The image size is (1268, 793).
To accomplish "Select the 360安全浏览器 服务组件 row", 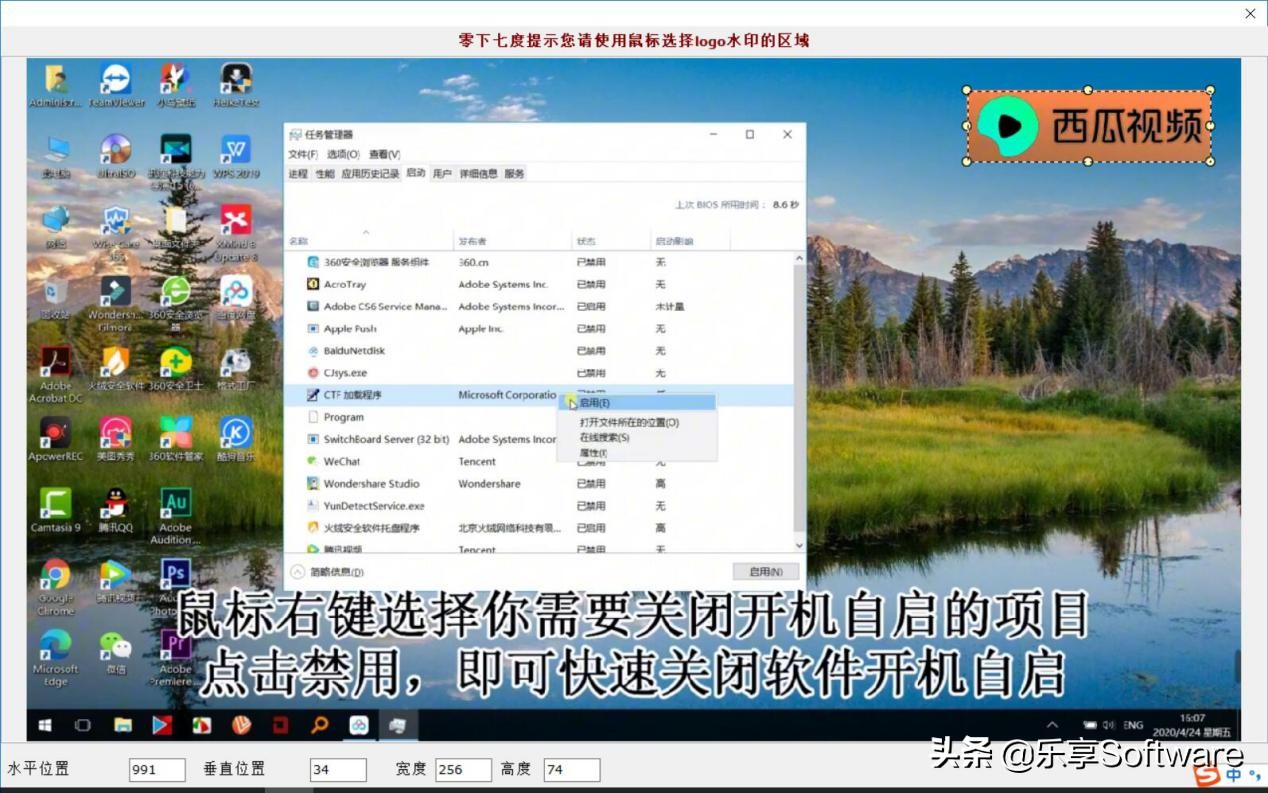I will pyautogui.click(x=539, y=262).
